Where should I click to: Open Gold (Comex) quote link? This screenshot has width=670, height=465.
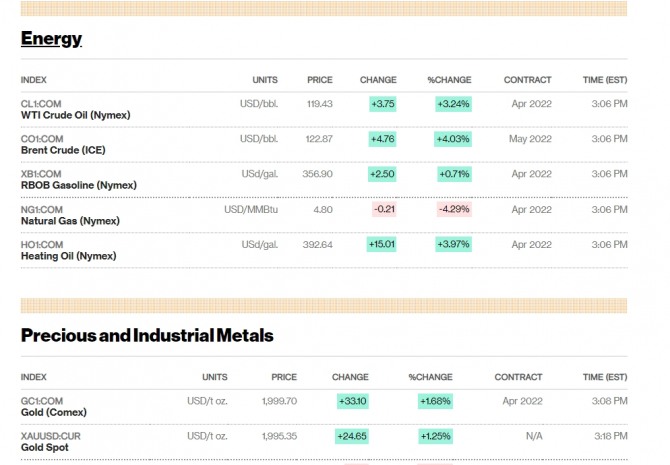(x=54, y=412)
